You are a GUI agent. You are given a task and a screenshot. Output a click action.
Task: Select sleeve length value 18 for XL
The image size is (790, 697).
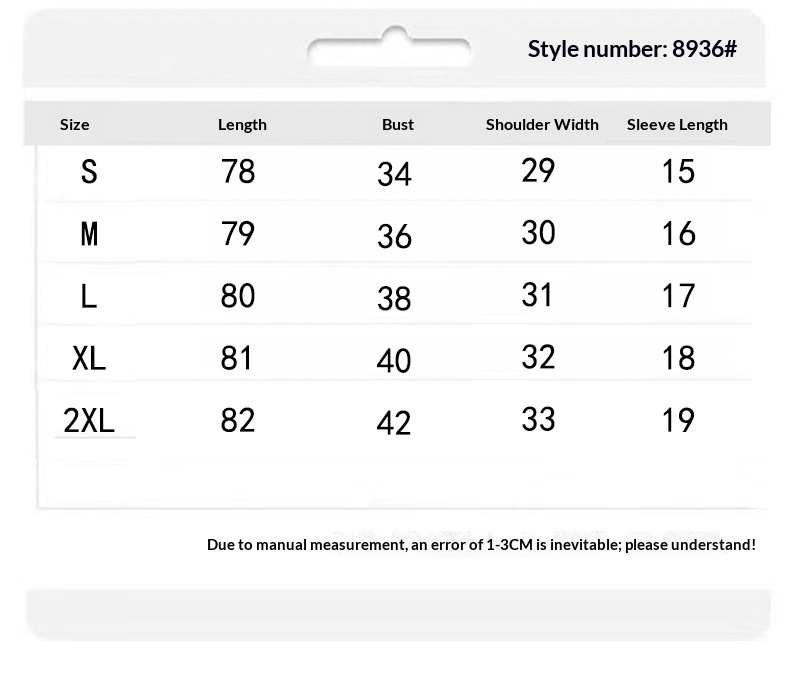(678, 358)
